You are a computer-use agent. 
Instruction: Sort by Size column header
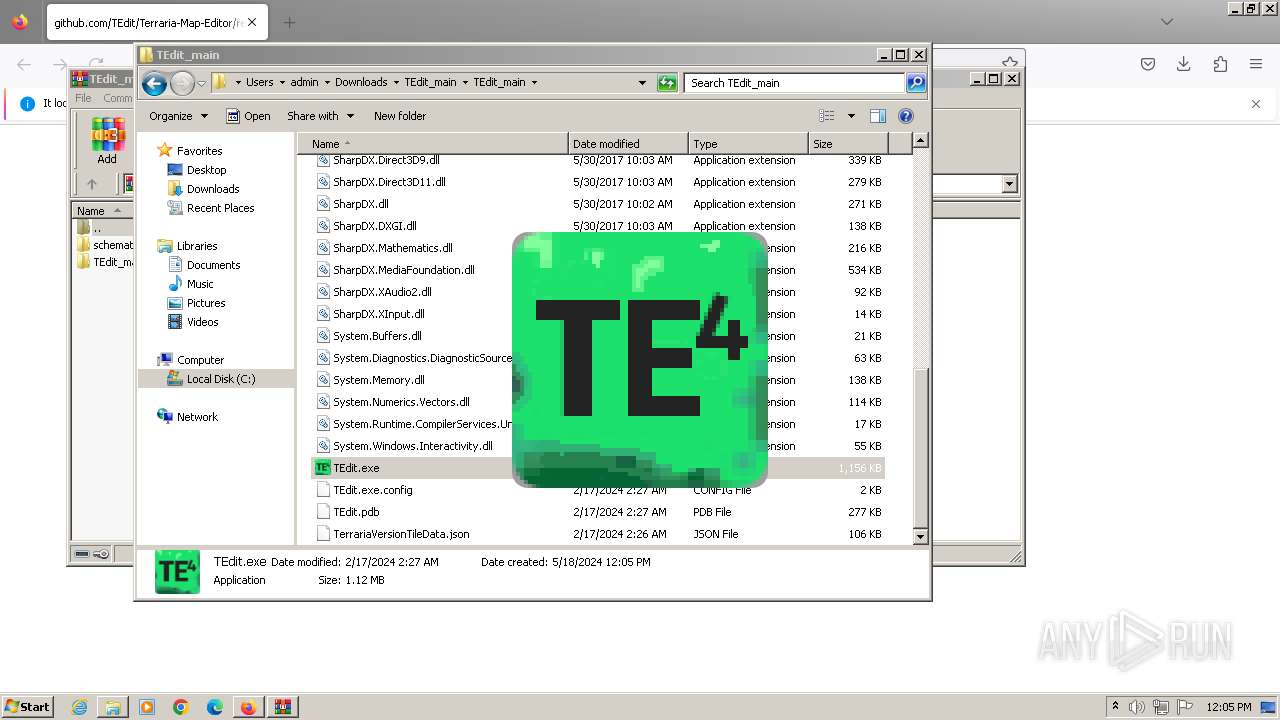coord(848,144)
